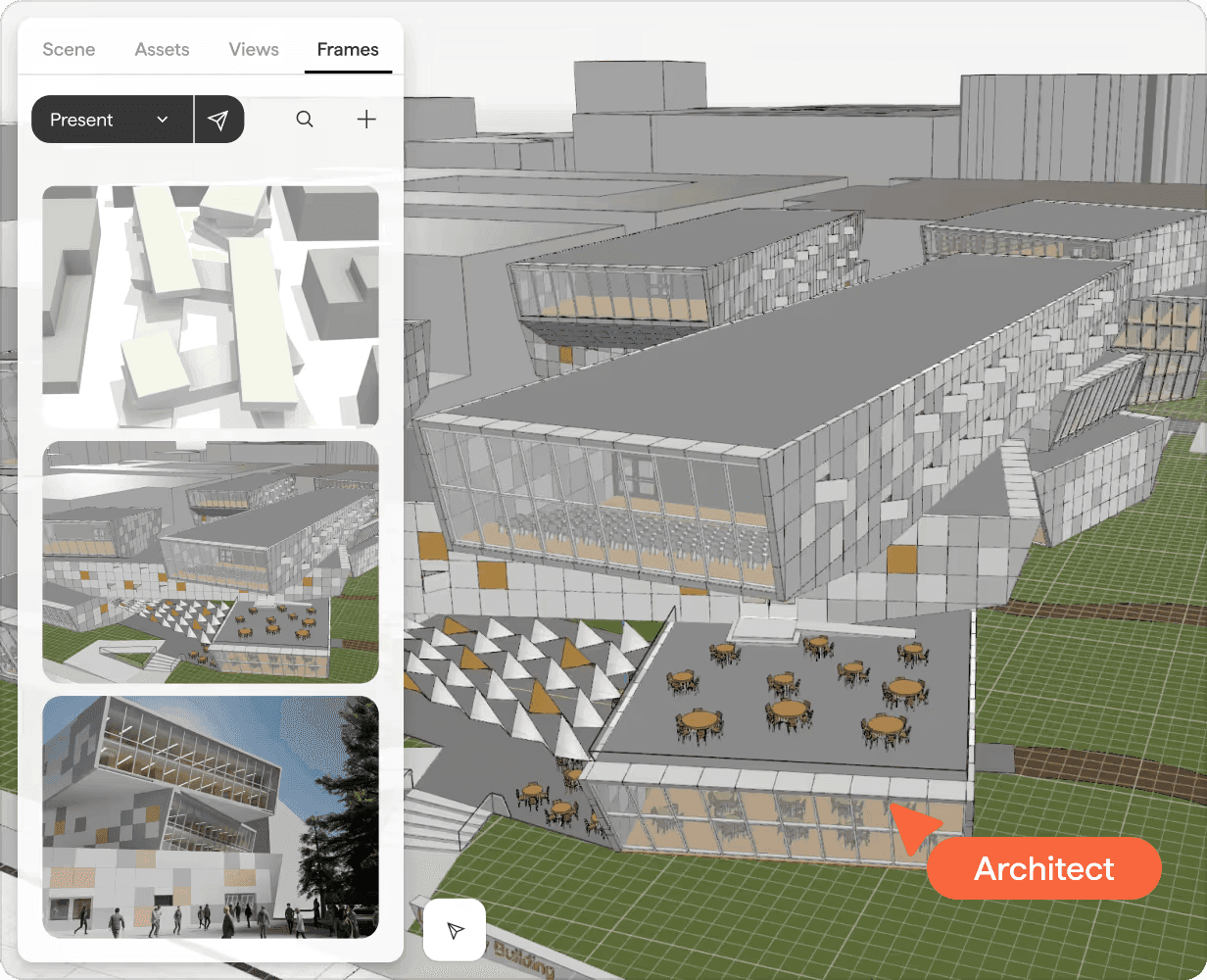Select the Views tab
The image size is (1207, 980).
click(254, 49)
